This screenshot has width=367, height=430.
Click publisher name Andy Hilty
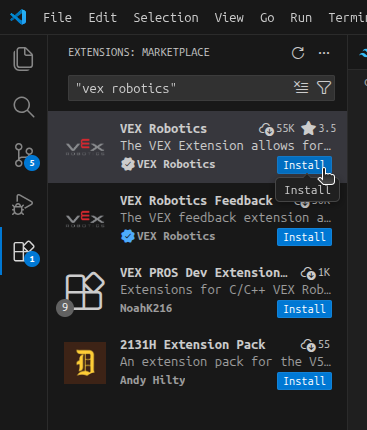[153, 380]
